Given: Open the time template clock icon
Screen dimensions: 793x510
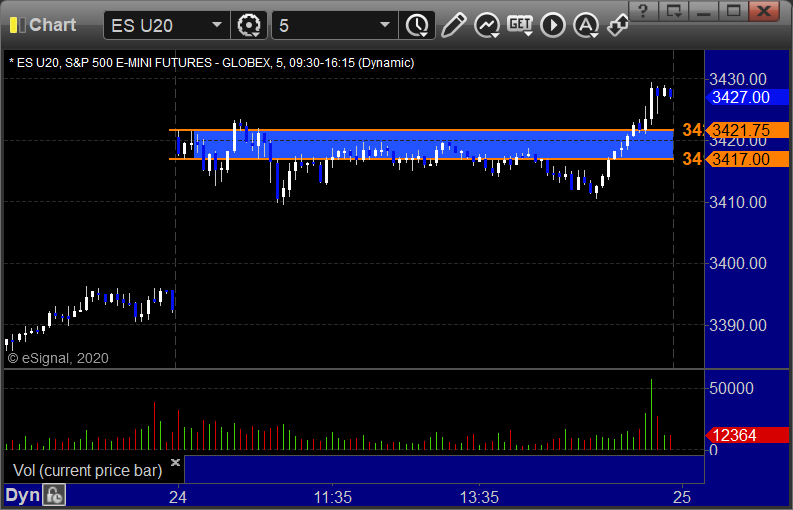Looking at the screenshot, I should point(417,25).
